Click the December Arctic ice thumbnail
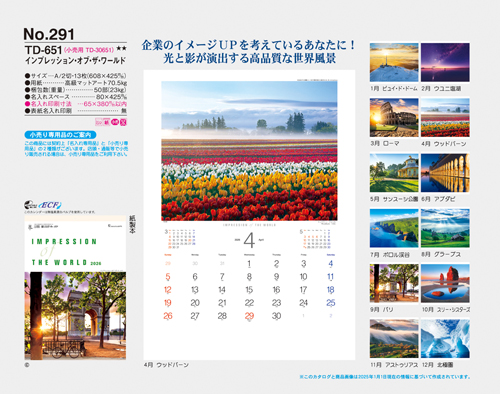This screenshot has width=500, height=394. point(445,339)
